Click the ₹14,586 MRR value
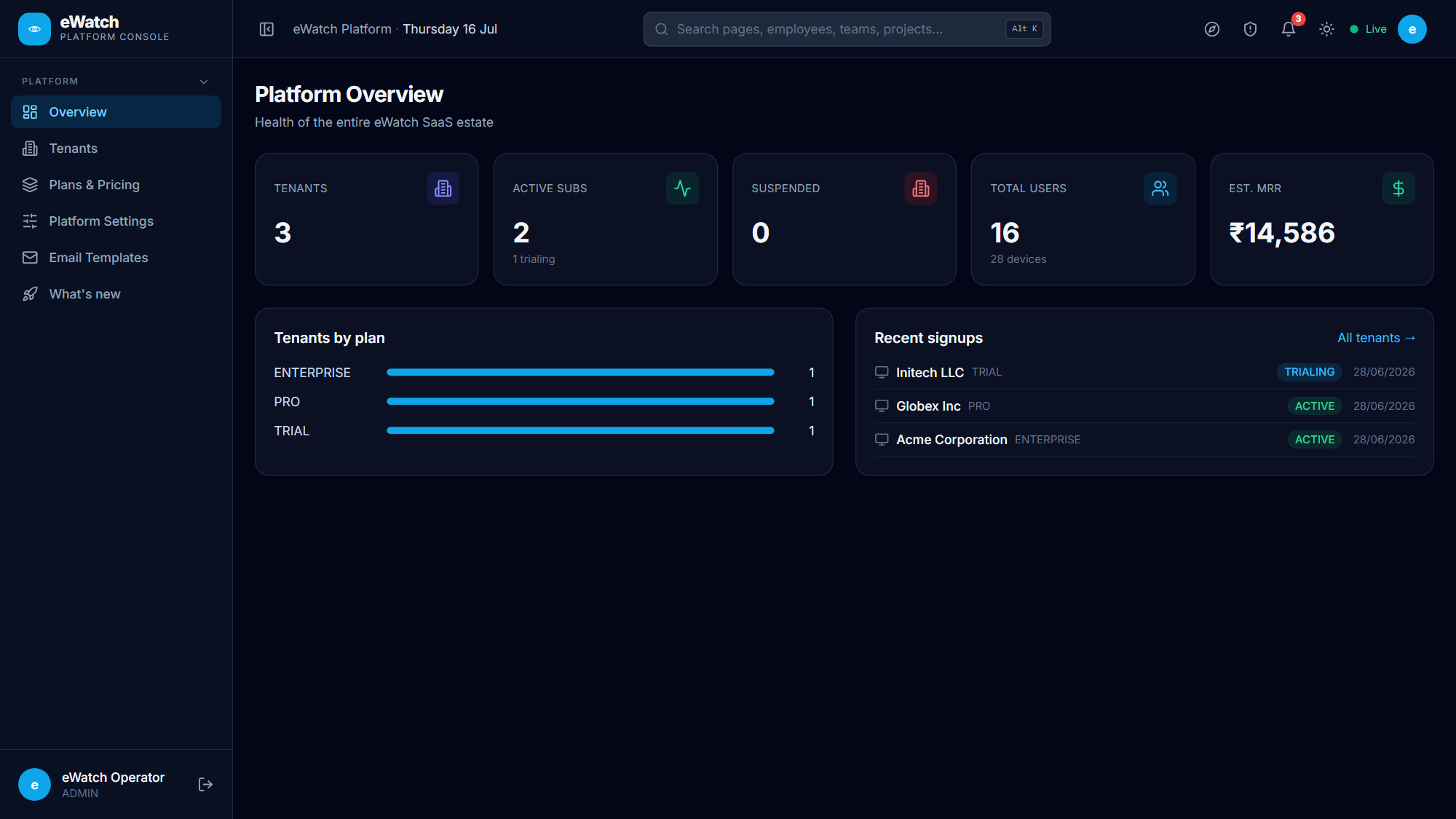 (1282, 233)
